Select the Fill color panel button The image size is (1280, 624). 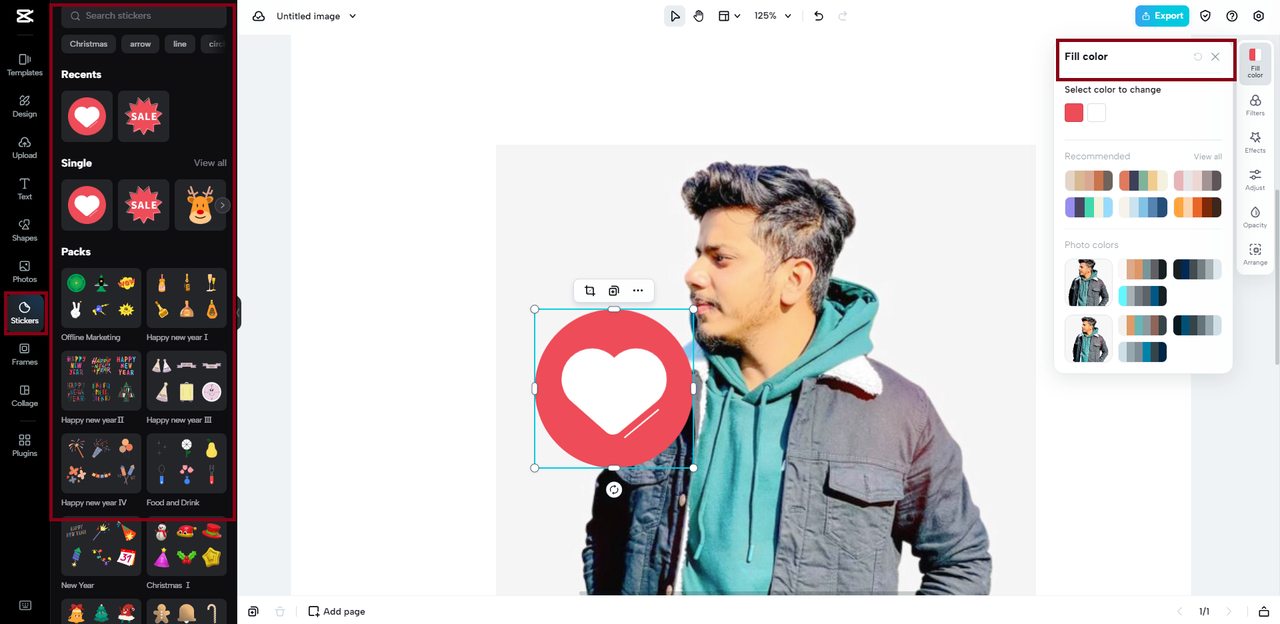[1255, 63]
